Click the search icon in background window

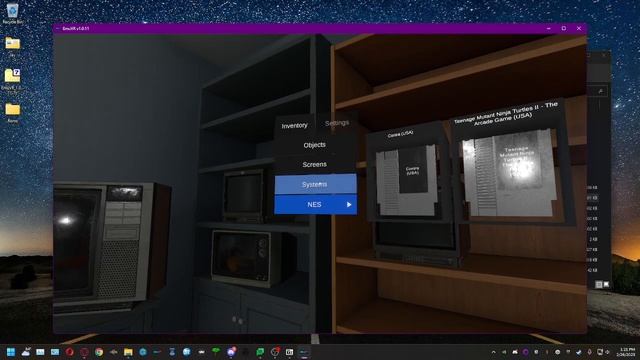pos(600,91)
